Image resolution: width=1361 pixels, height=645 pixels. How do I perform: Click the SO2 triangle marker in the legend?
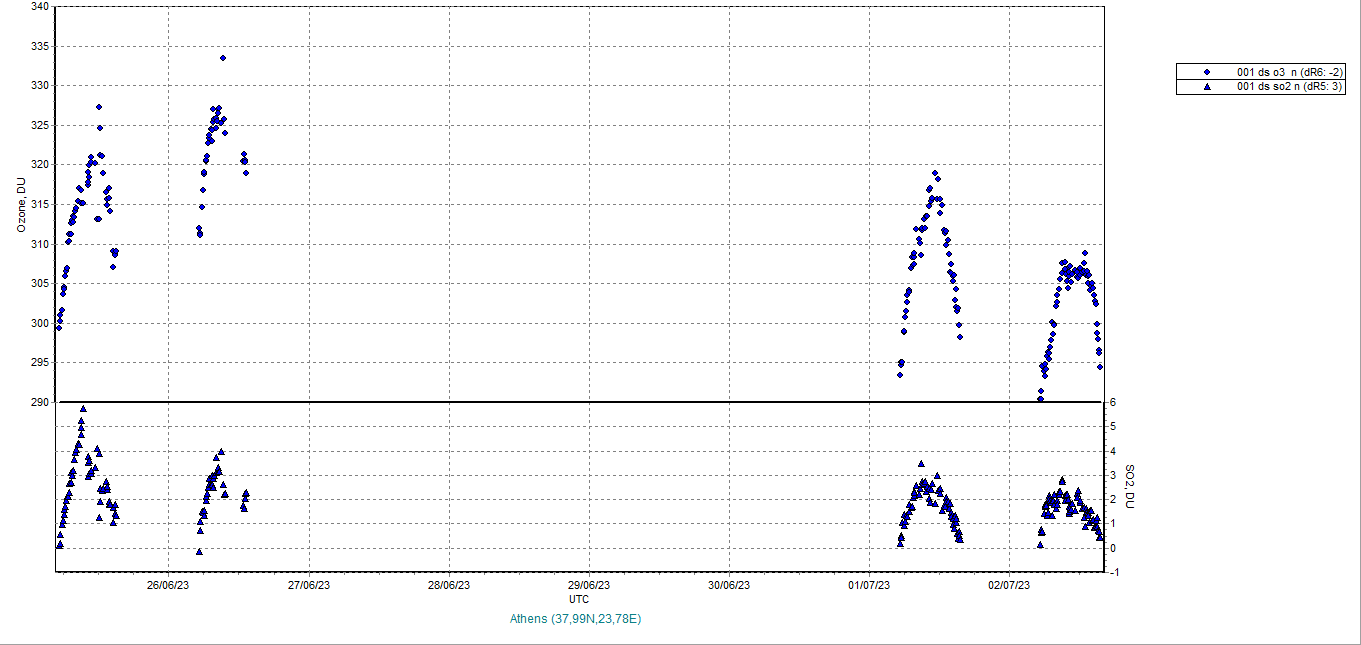point(1207,87)
